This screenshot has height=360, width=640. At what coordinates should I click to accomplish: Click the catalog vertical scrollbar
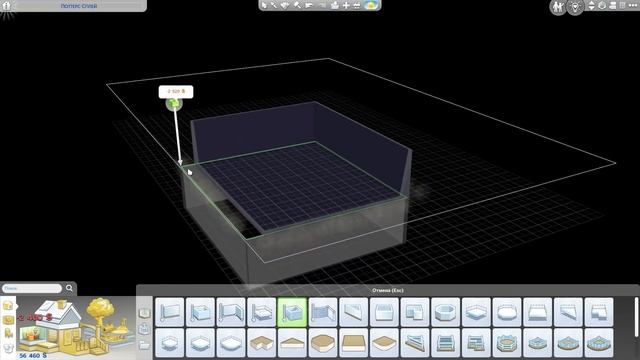tap(636, 318)
